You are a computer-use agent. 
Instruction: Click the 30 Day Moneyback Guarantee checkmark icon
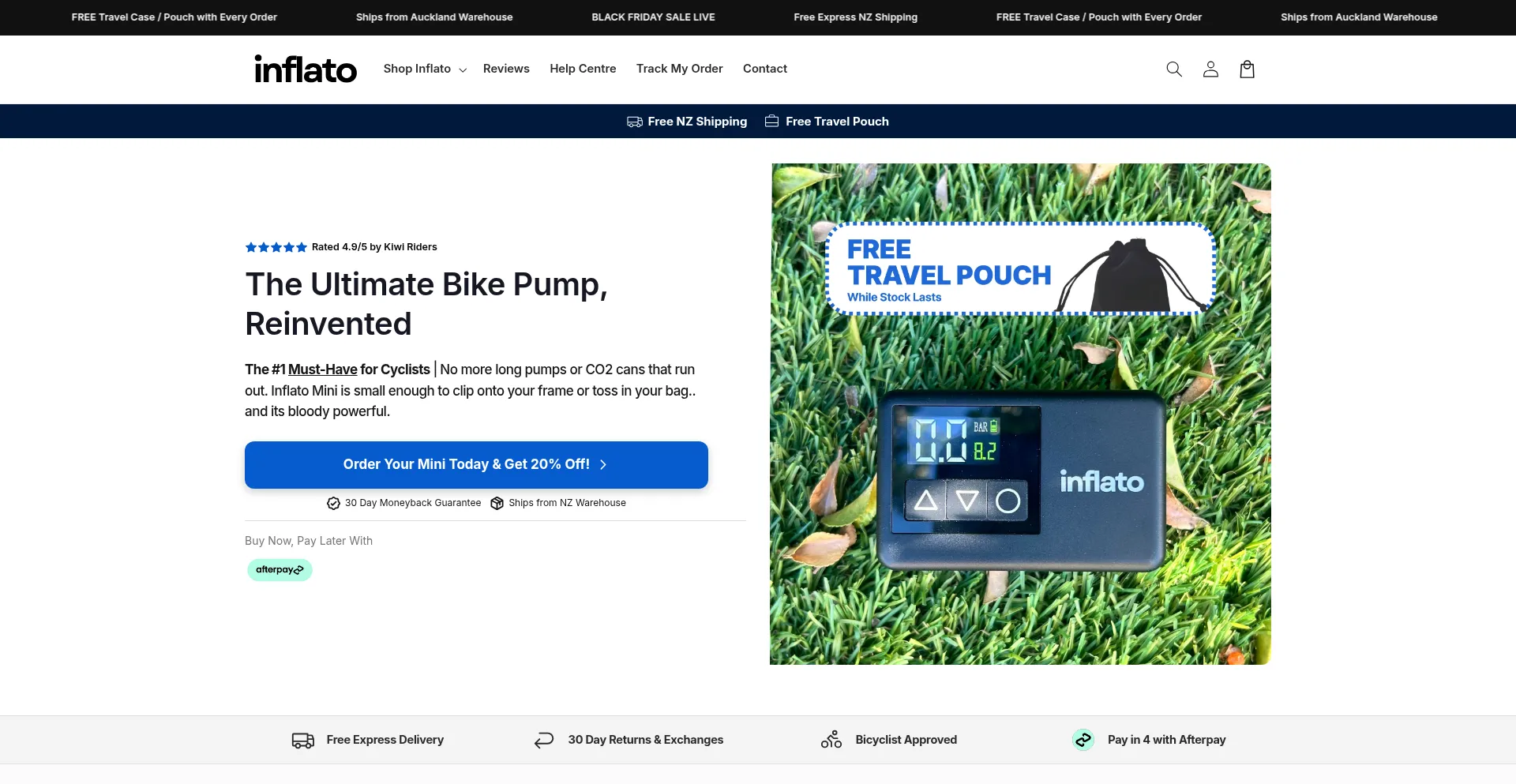tap(333, 504)
